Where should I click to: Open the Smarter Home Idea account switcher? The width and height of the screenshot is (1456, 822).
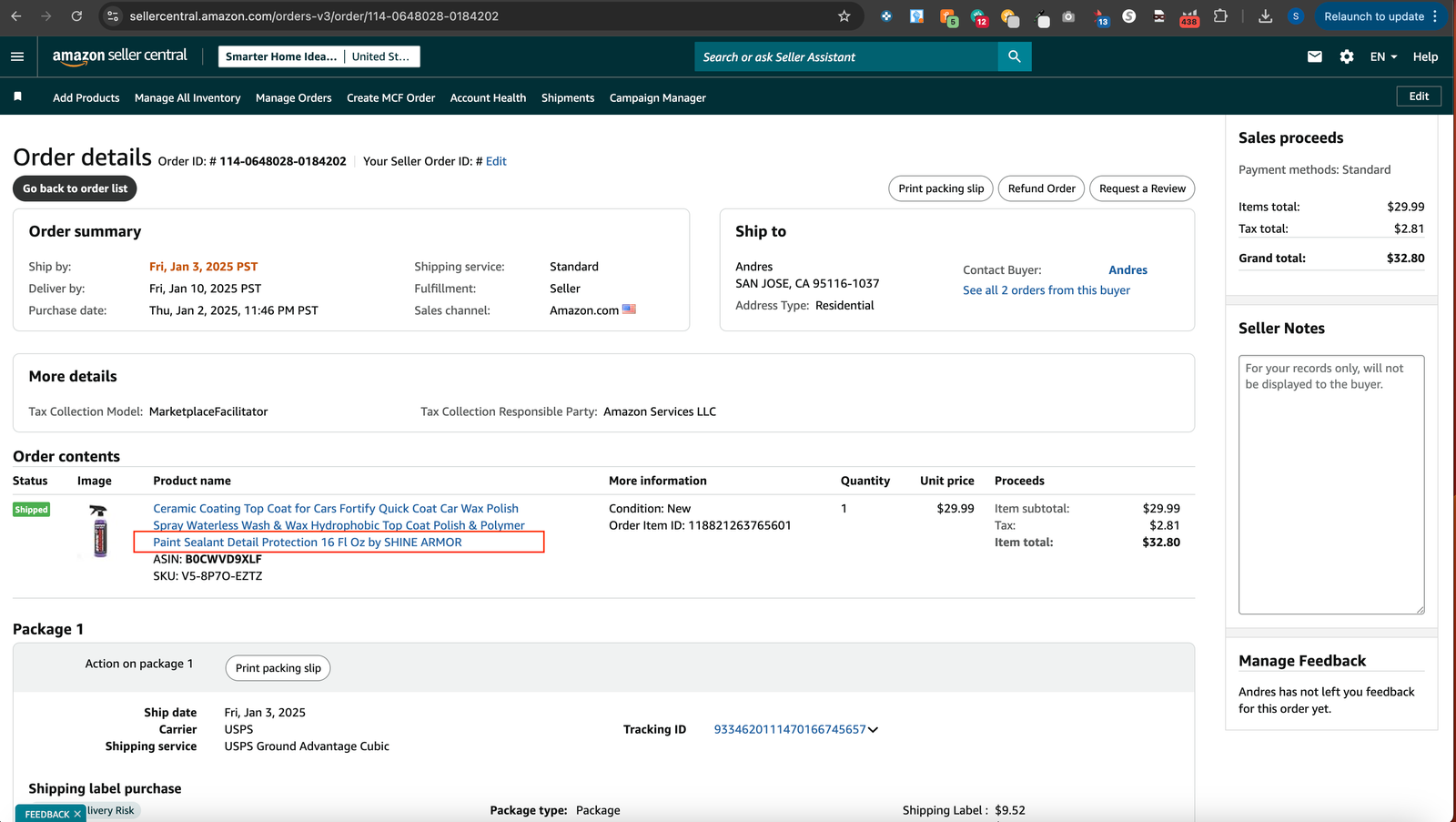click(281, 56)
